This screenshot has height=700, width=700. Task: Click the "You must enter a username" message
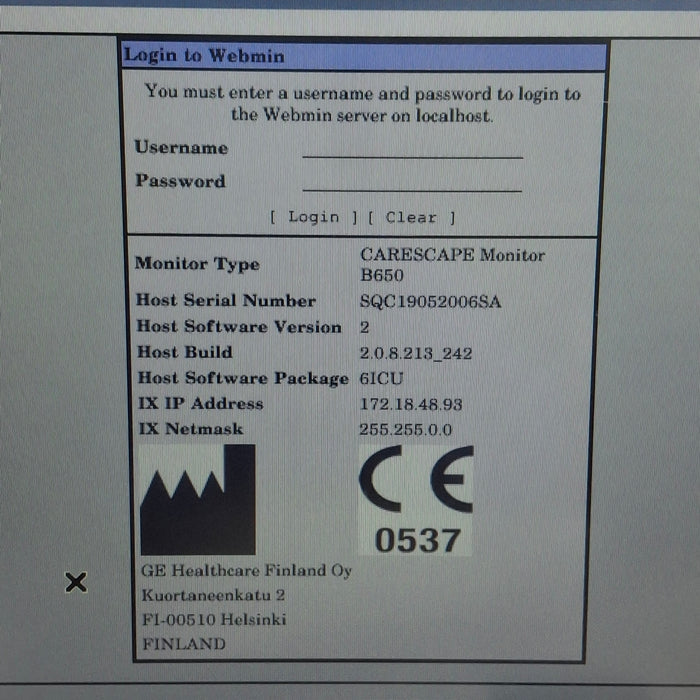(x=362, y=104)
